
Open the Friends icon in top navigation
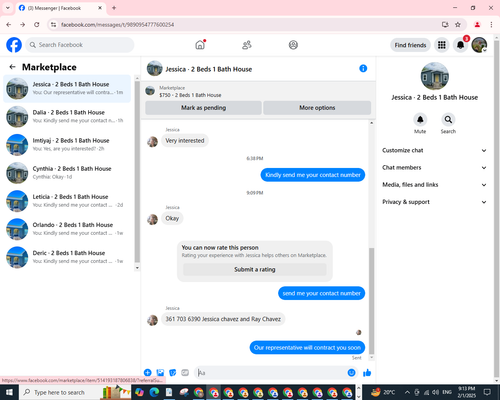point(247,45)
